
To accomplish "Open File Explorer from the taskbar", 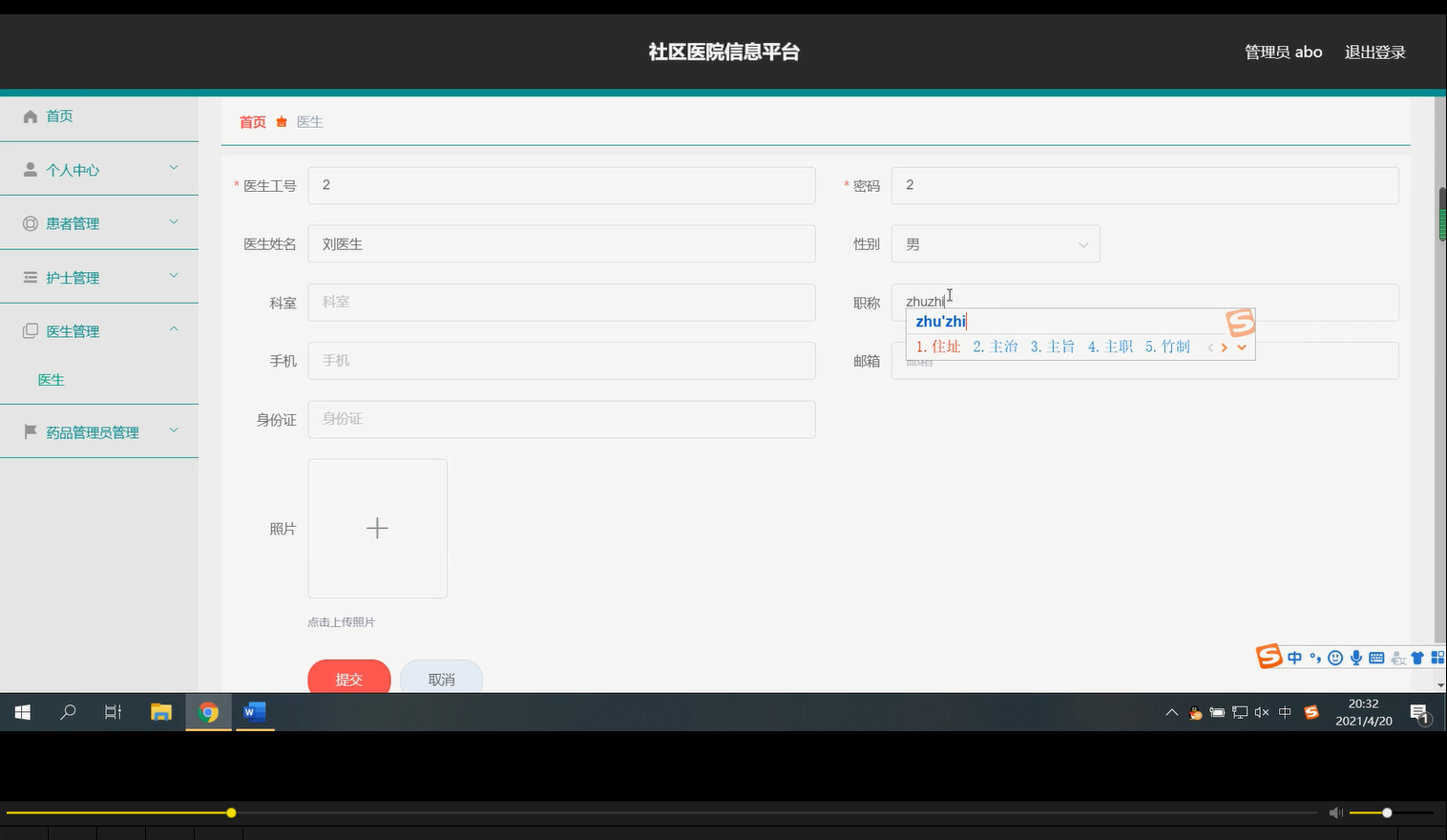I will coord(160,712).
